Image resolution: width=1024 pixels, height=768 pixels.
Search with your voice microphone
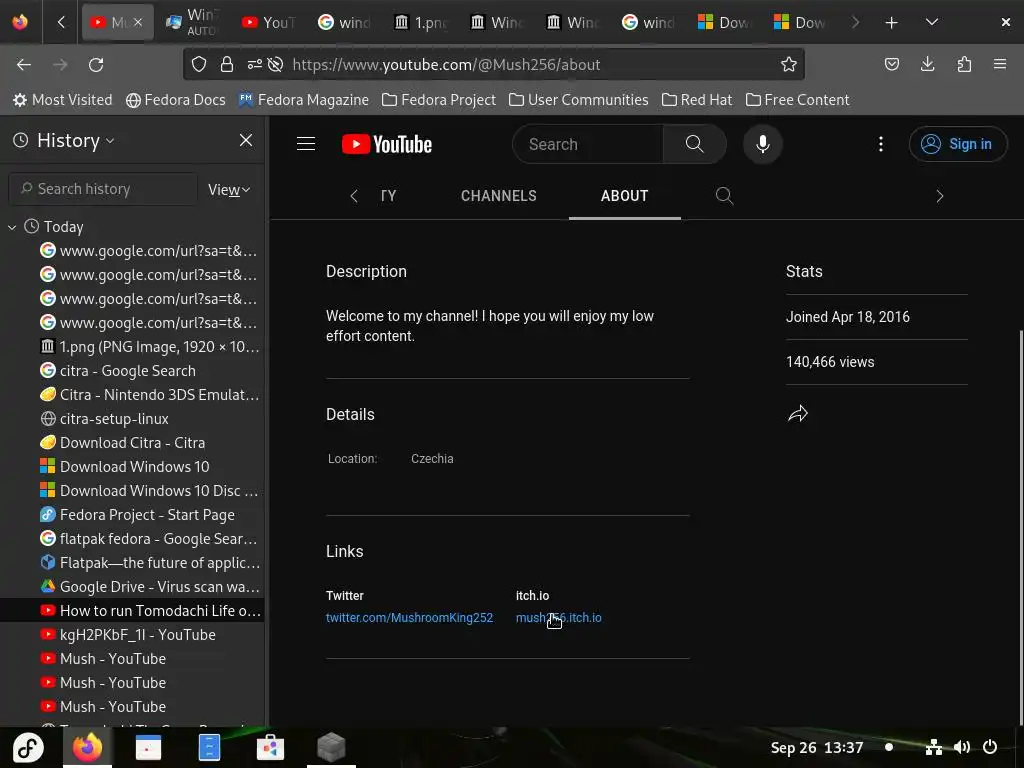point(762,144)
